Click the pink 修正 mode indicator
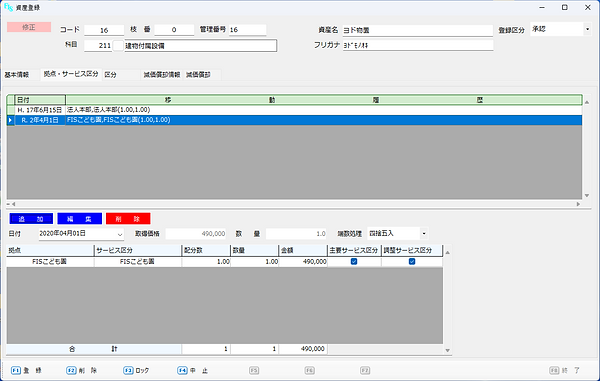The width and height of the screenshot is (600, 381). [x=29, y=27]
